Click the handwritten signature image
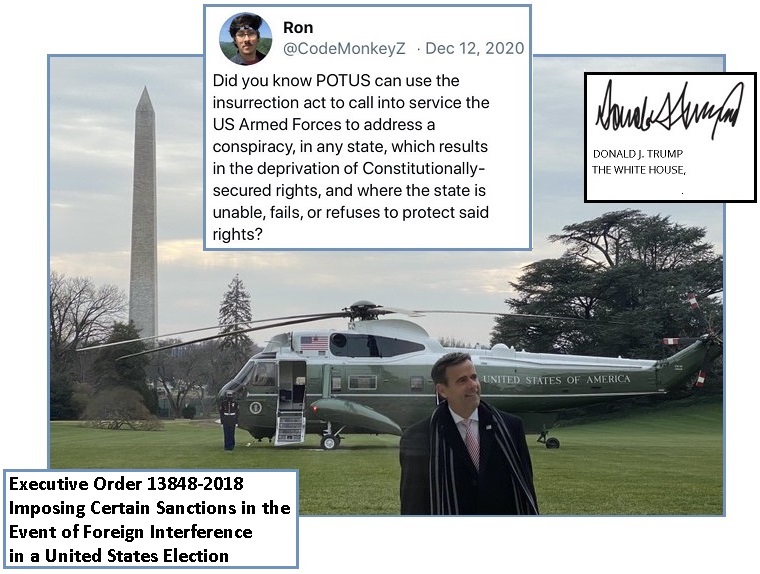This screenshot has height=574, width=760. (x=669, y=109)
